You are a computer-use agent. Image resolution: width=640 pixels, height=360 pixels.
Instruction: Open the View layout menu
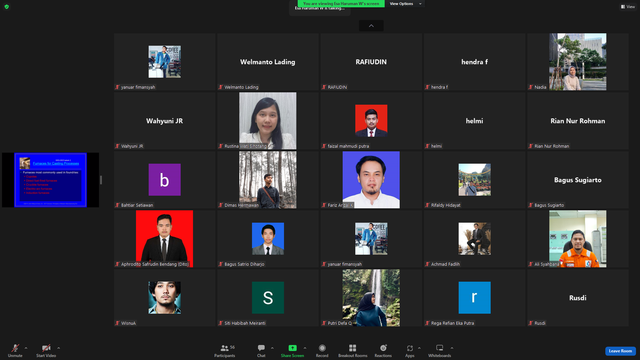tap(628, 7)
